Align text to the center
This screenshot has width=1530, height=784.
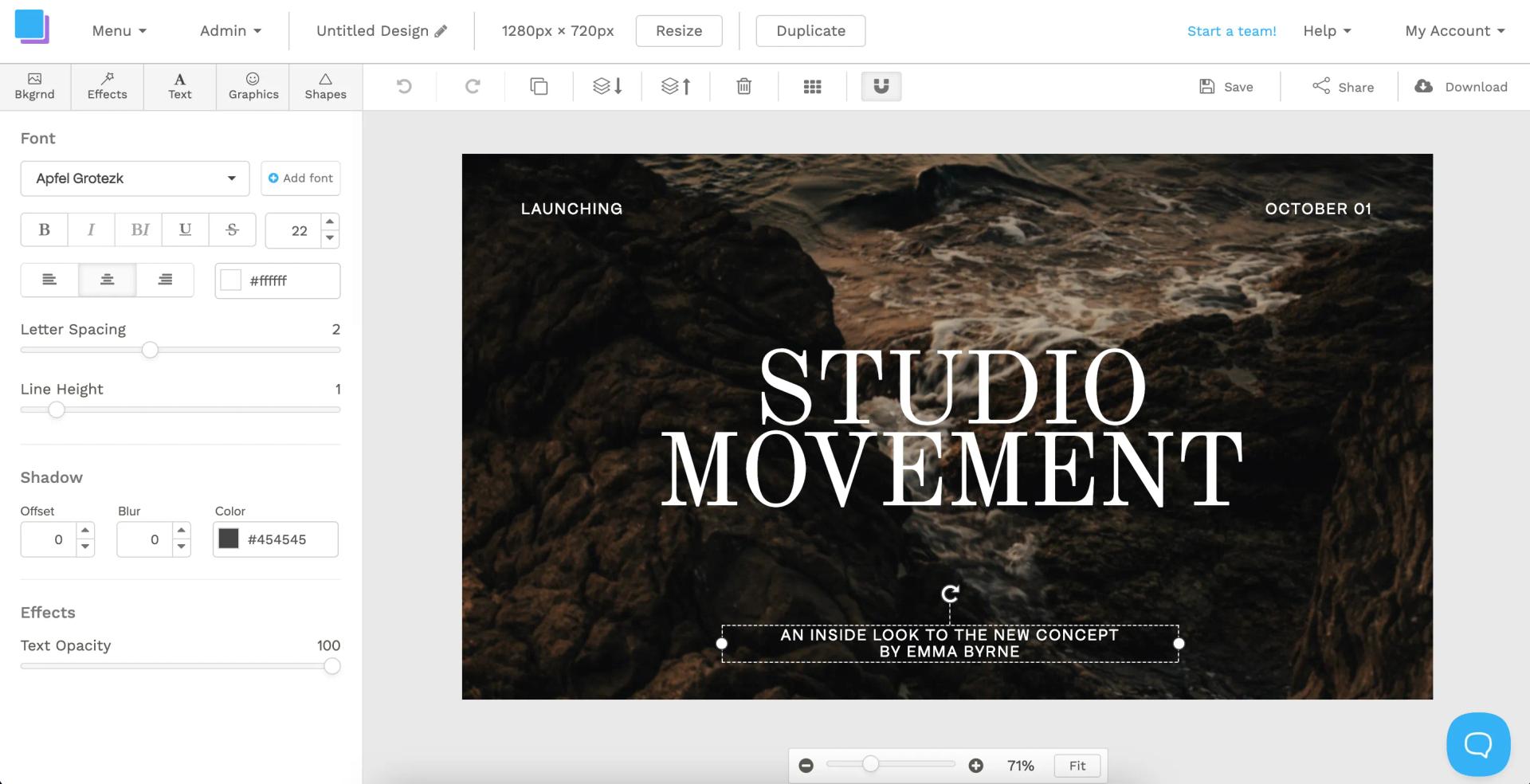point(107,280)
